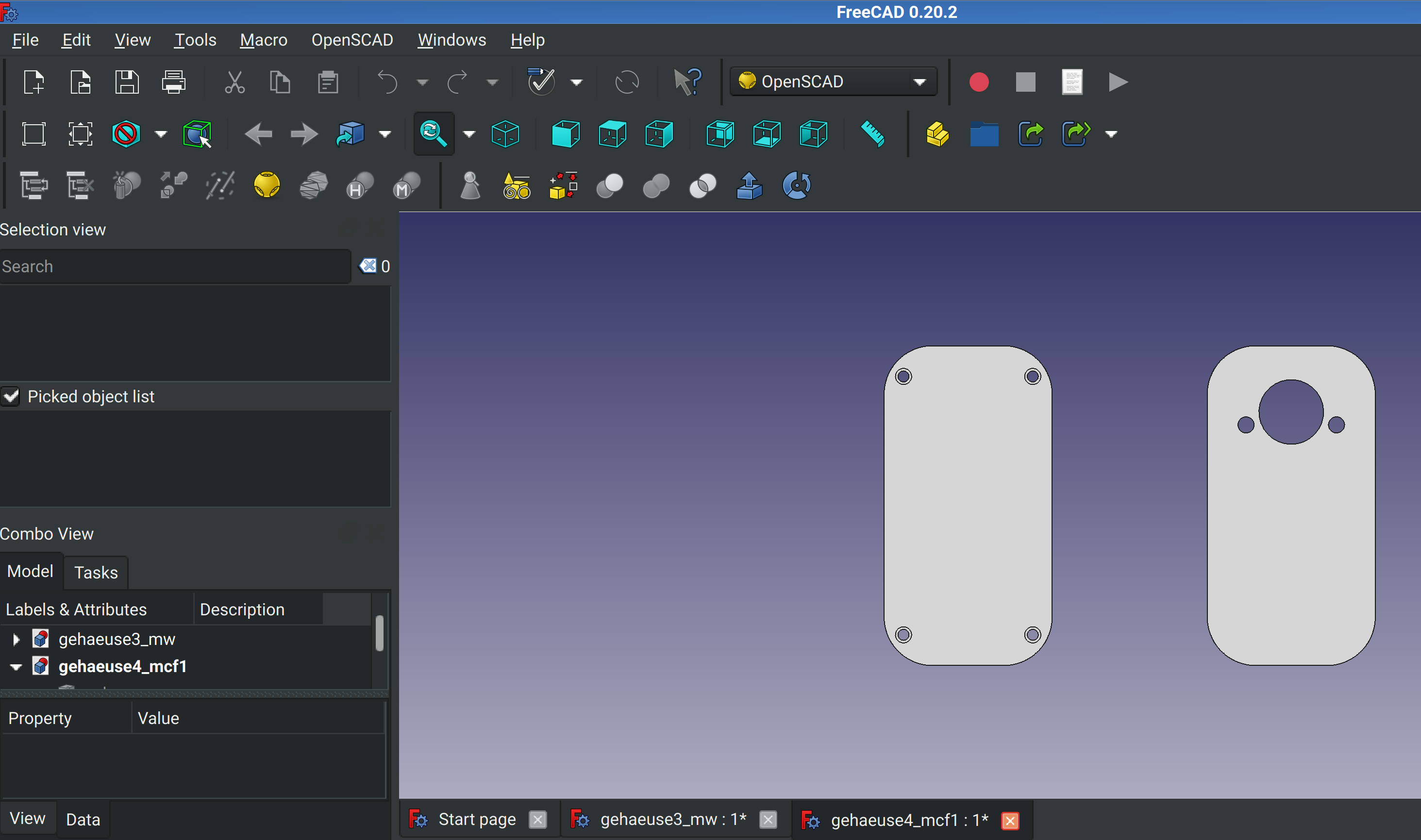The height and width of the screenshot is (840, 1421).
Task: Save the active document icon
Action: tap(127, 82)
